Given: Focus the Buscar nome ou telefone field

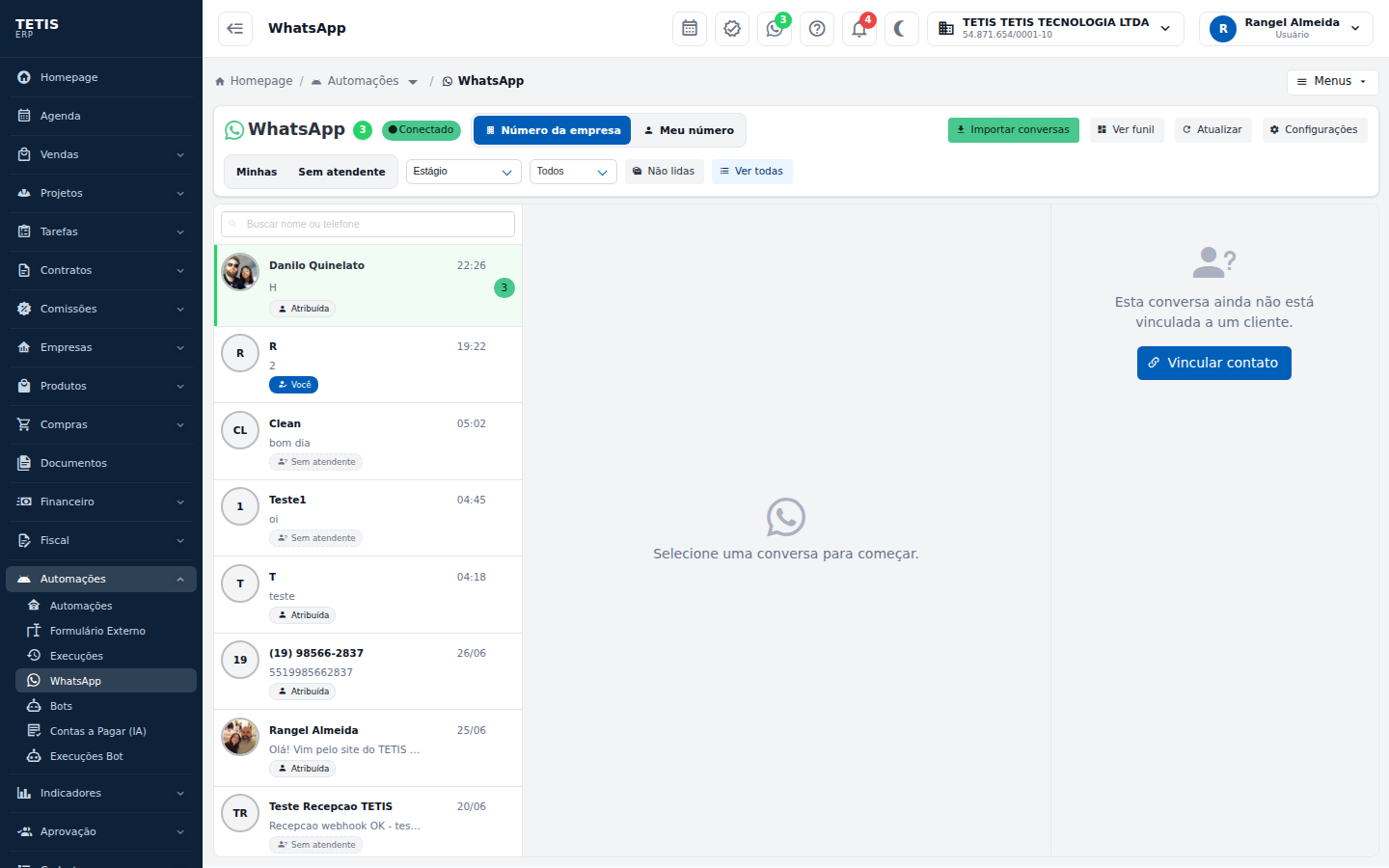Looking at the screenshot, I should point(368,224).
